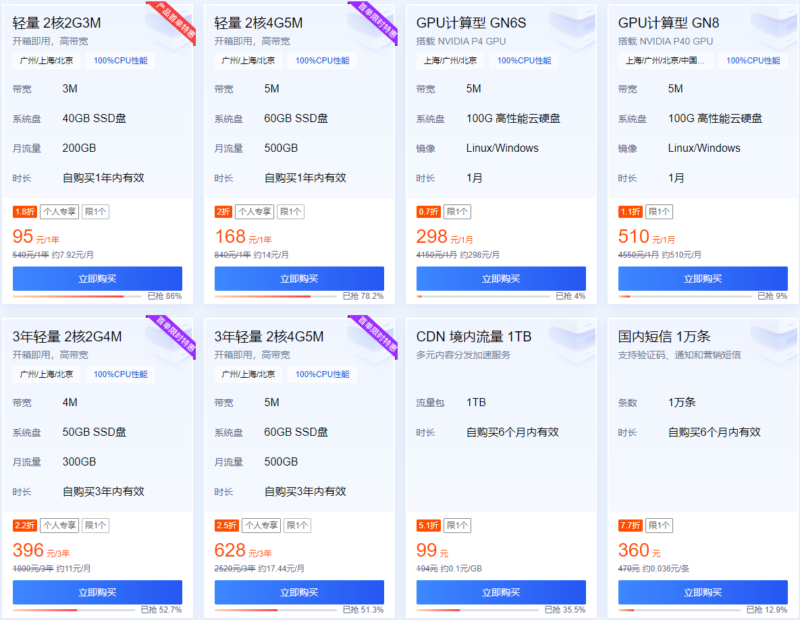Click the 上海/广州/北京 region tag on GN6S
This screenshot has height=620, width=800.
(449, 60)
